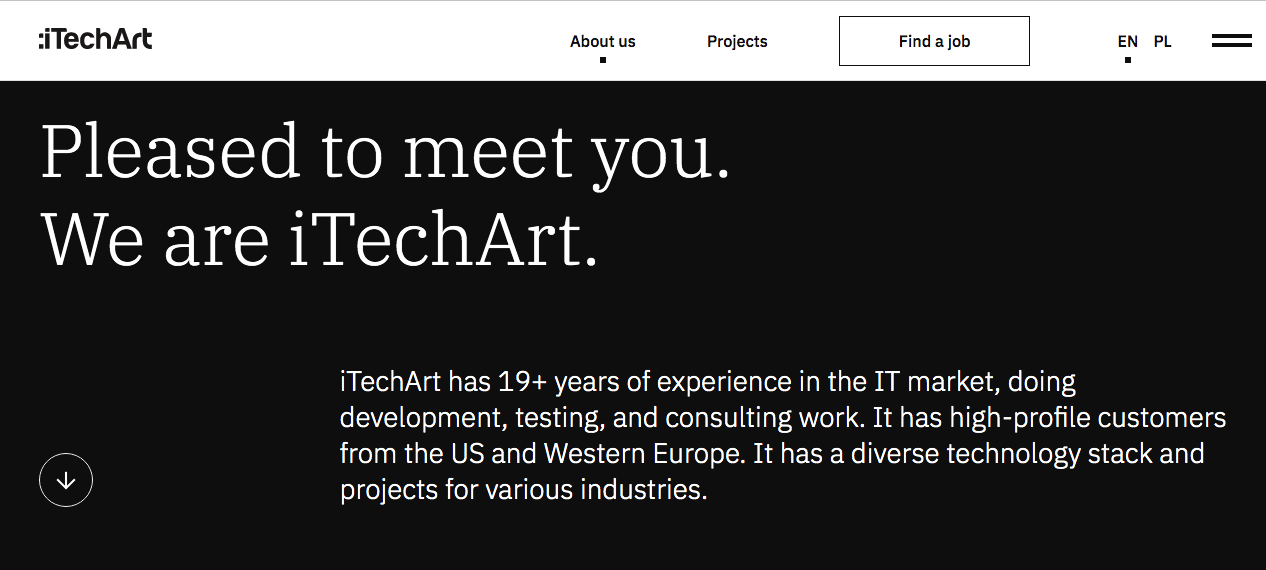Navigate to the Projects page
The width and height of the screenshot is (1266, 570).
pos(737,41)
